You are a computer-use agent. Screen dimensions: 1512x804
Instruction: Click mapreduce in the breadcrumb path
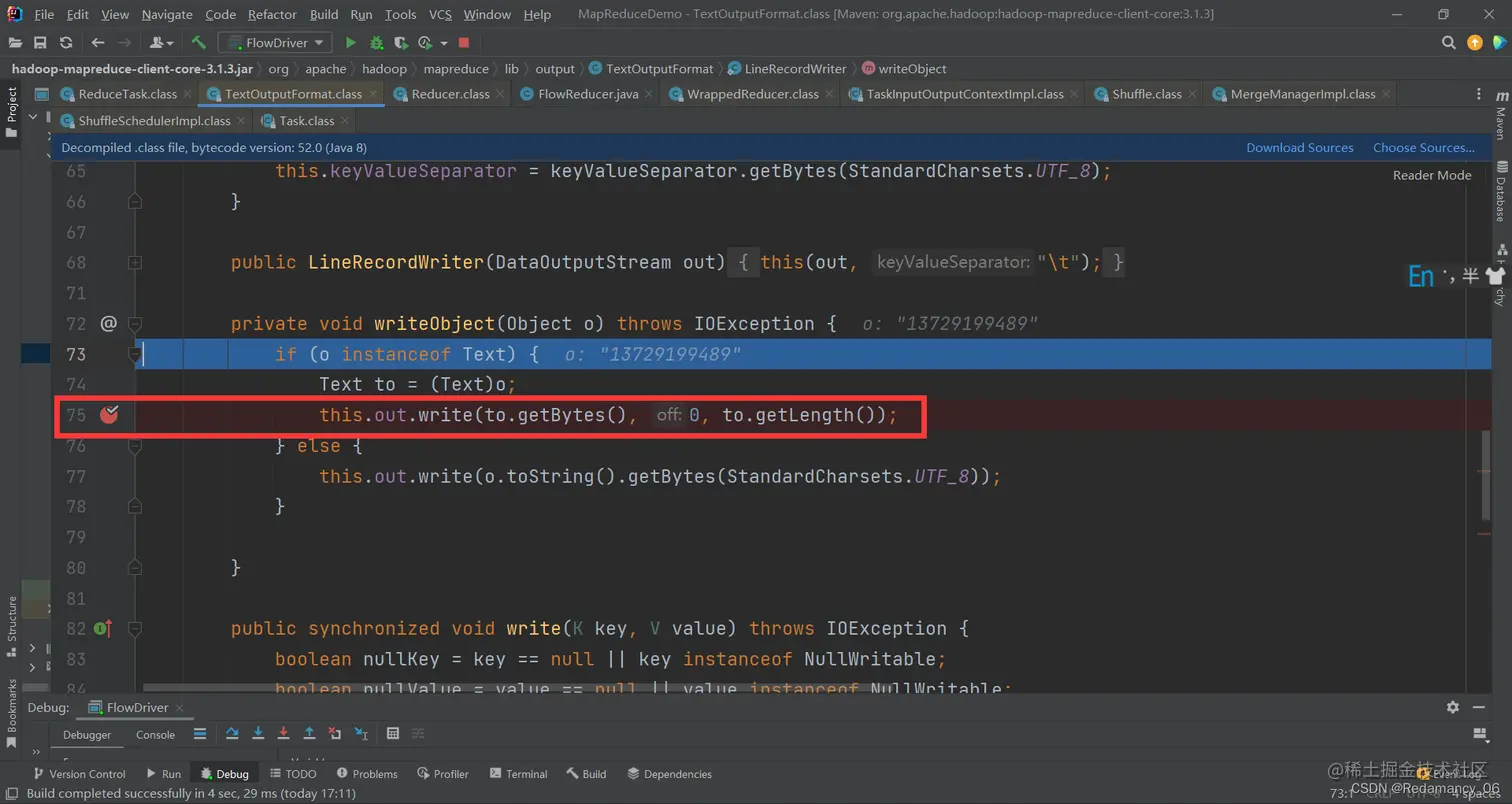coord(456,69)
